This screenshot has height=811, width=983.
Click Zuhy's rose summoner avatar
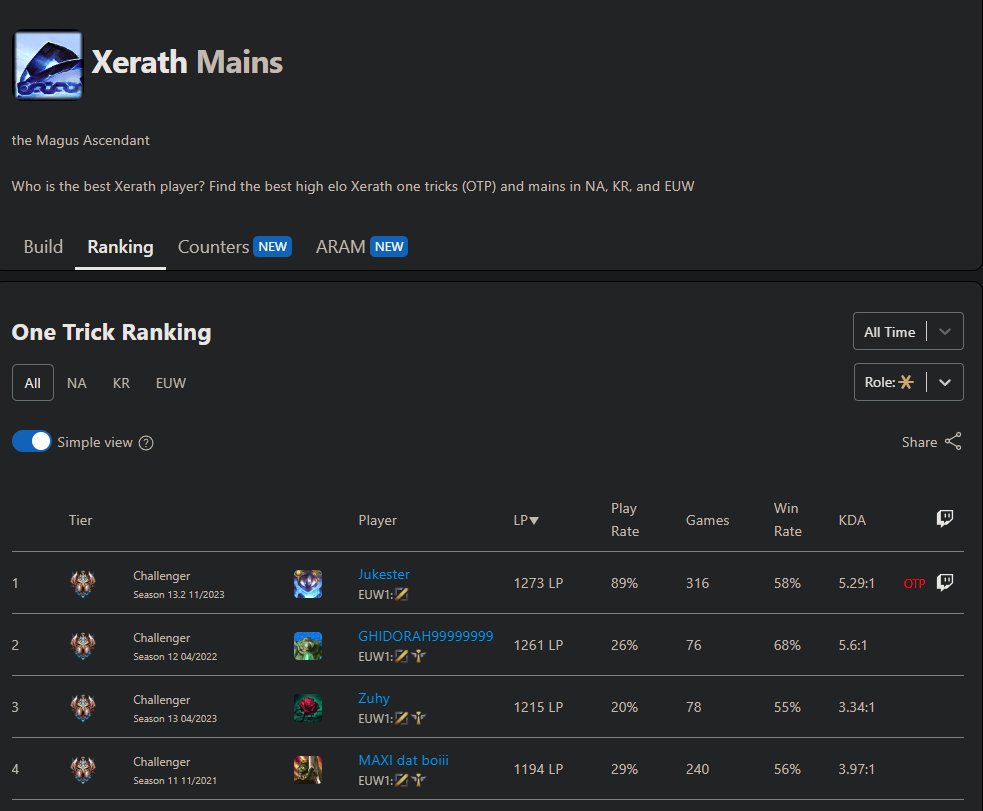point(308,708)
